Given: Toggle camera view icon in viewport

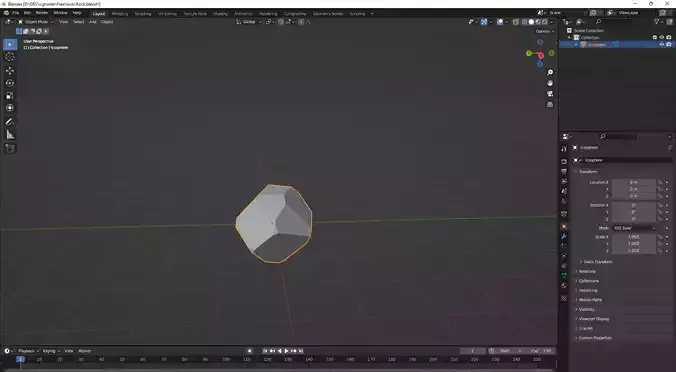Looking at the screenshot, I should 550,94.
